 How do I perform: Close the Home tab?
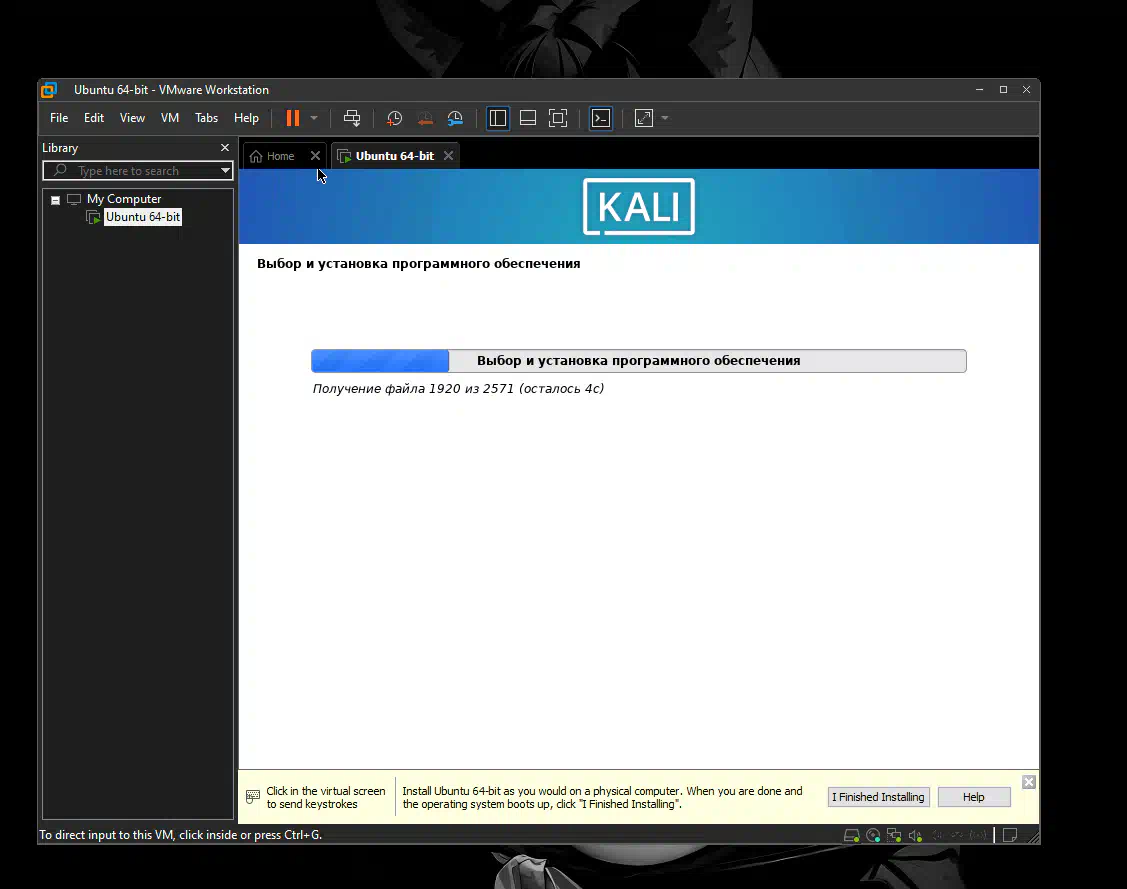(315, 156)
